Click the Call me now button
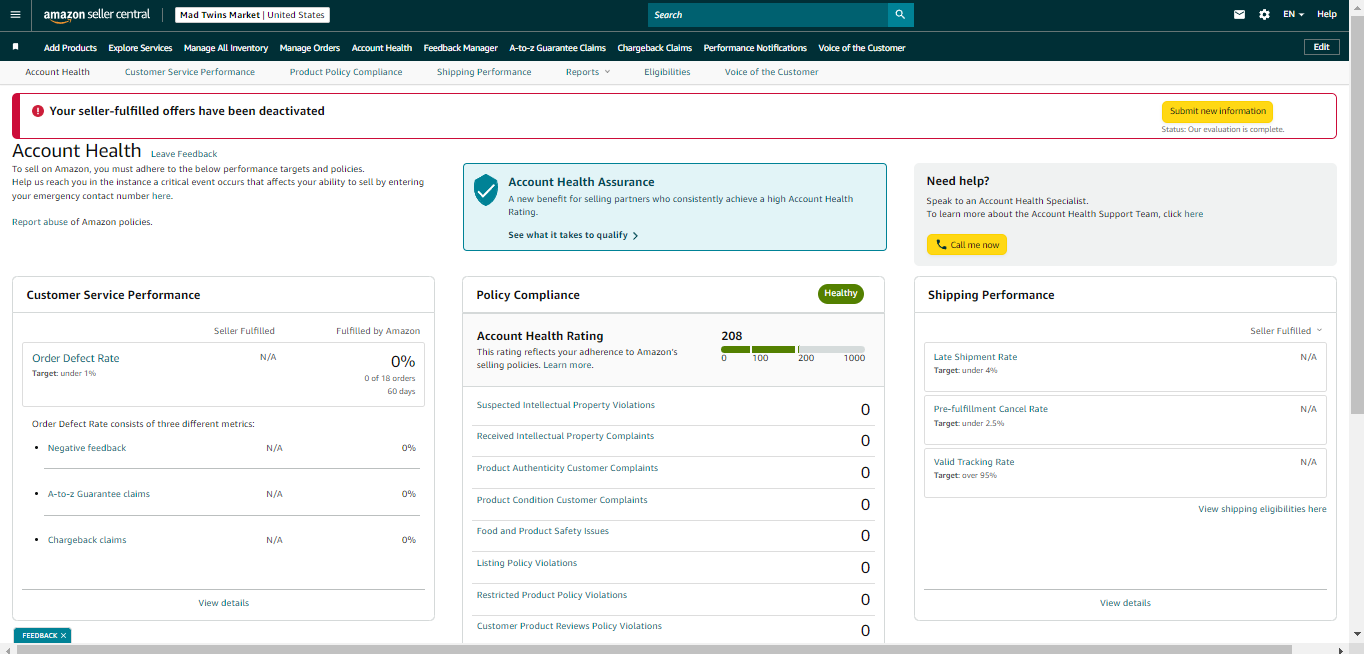The height and width of the screenshot is (654, 1364). click(967, 245)
